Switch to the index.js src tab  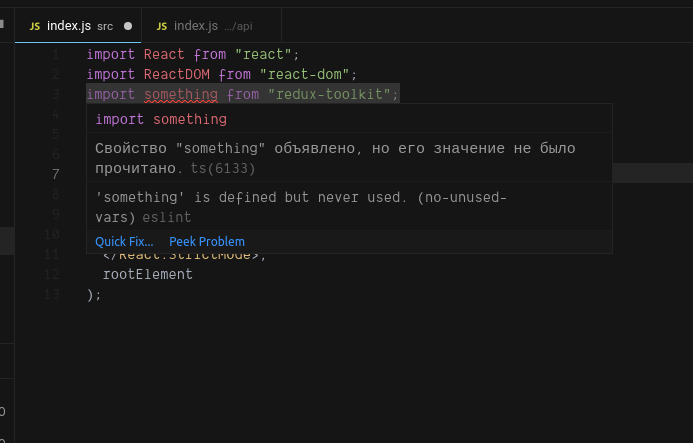pos(78,26)
